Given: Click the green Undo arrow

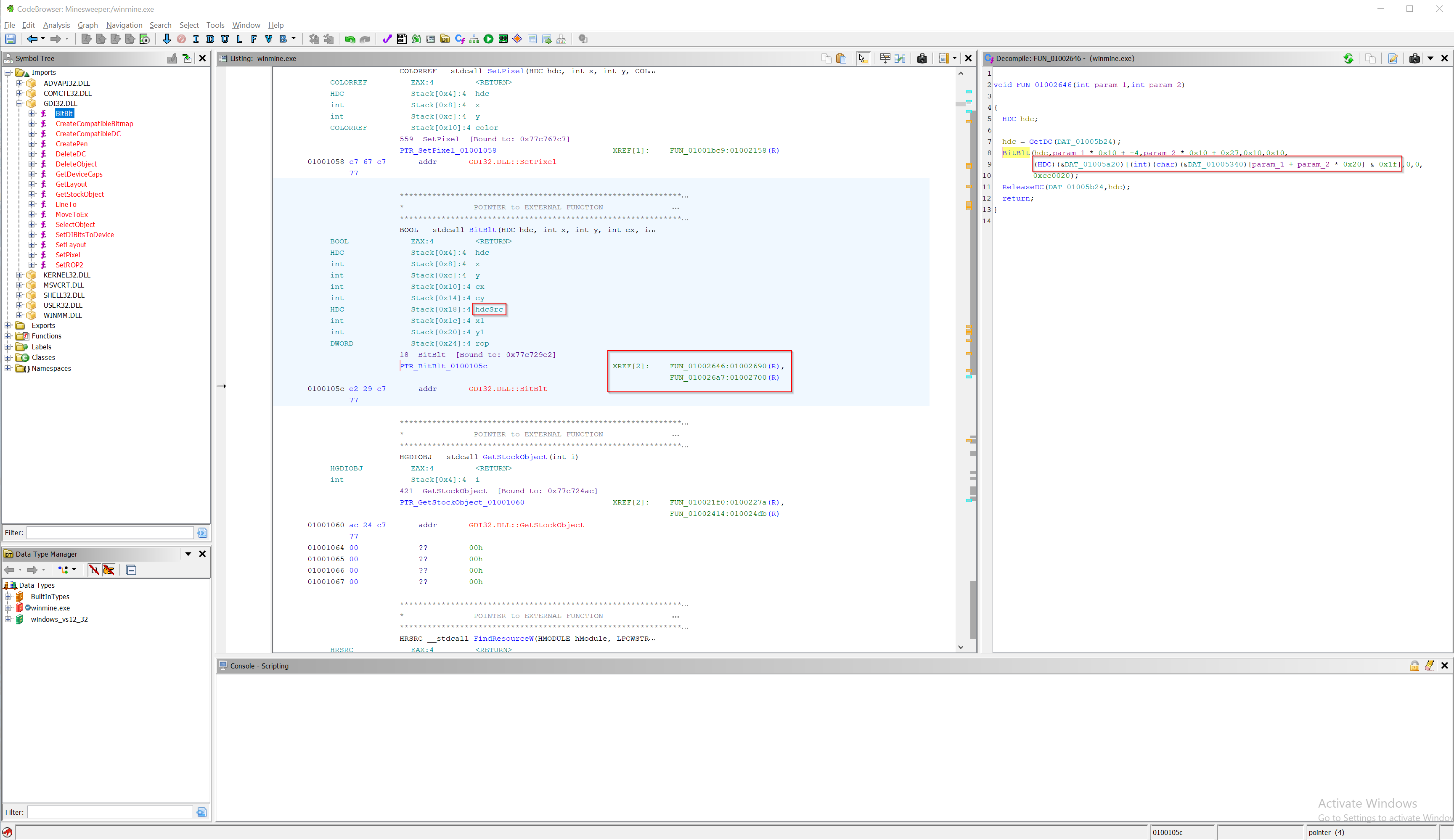Looking at the screenshot, I should pyautogui.click(x=350, y=39).
